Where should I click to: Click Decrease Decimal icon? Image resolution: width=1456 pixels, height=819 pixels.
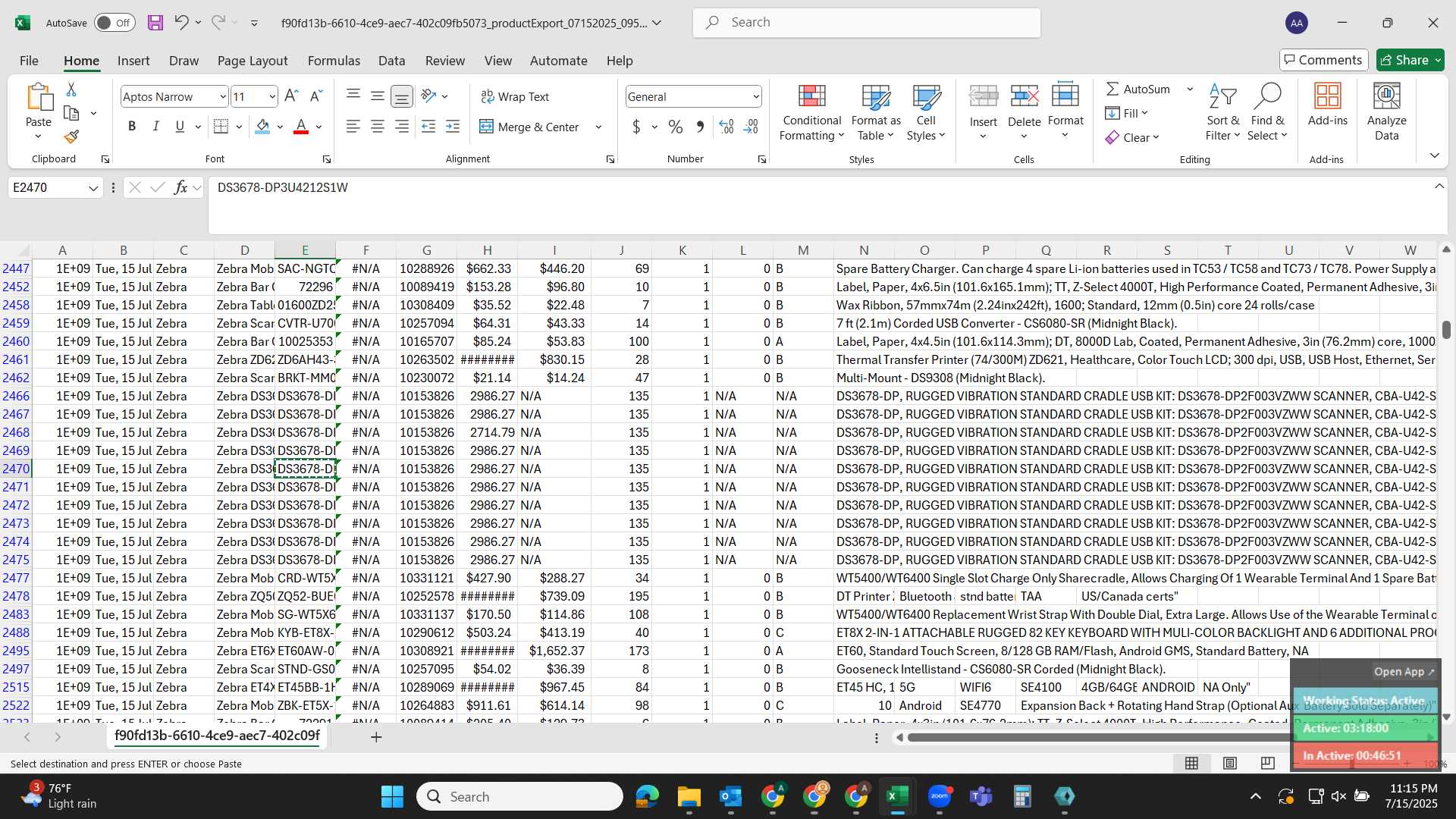(x=751, y=127)
